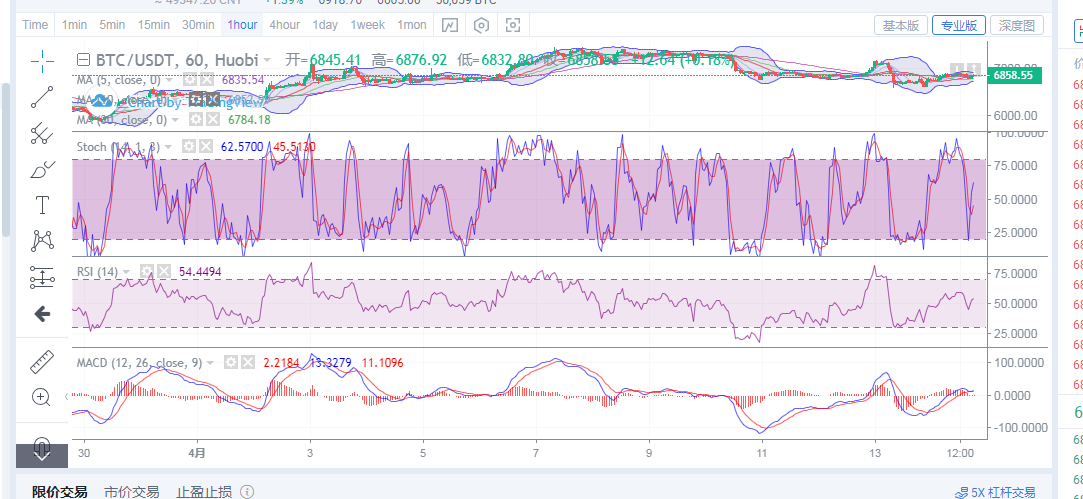The height and width of the screenshot is (499, 1083).
Task: Open the 市价交易 market trade tab
Action: [x=131, y=492]
